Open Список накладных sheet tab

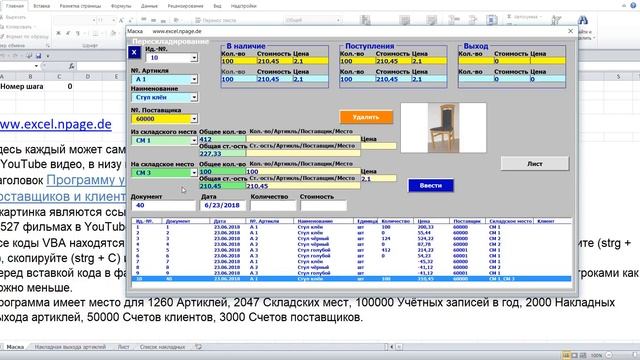pos(162,347)
